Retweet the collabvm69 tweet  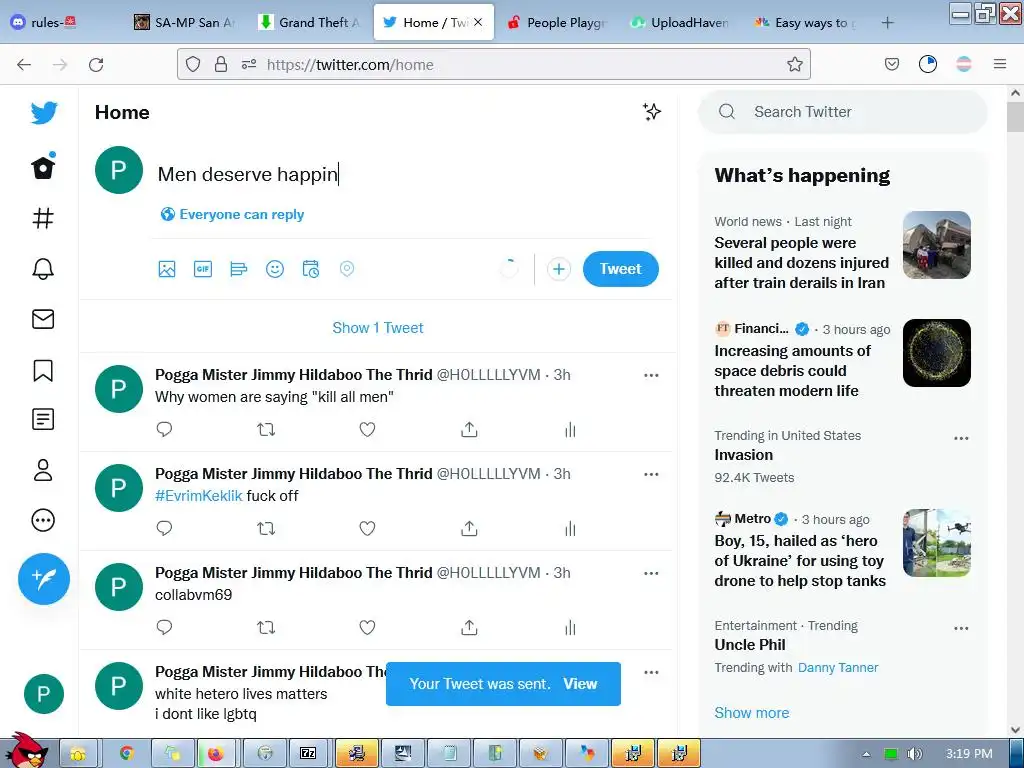click(266, 628)
